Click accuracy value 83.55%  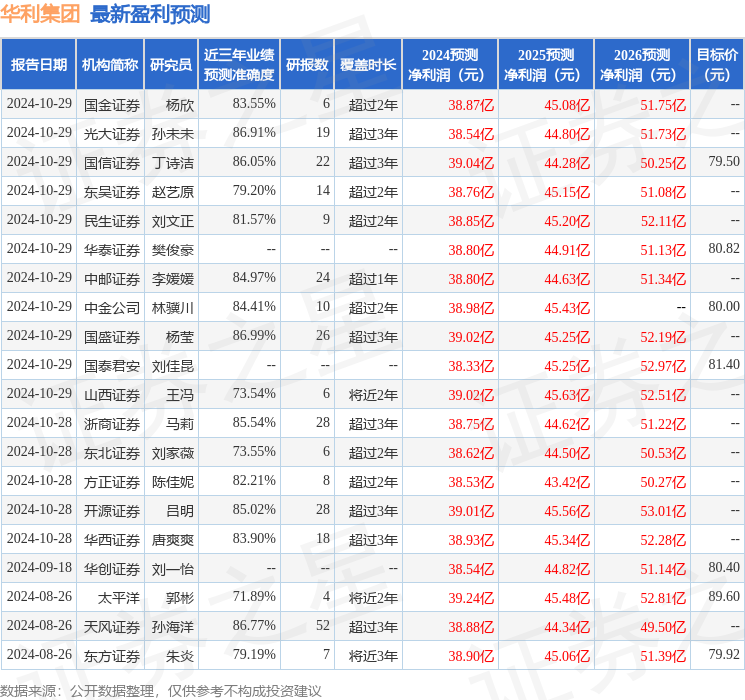tap(254, 104)
